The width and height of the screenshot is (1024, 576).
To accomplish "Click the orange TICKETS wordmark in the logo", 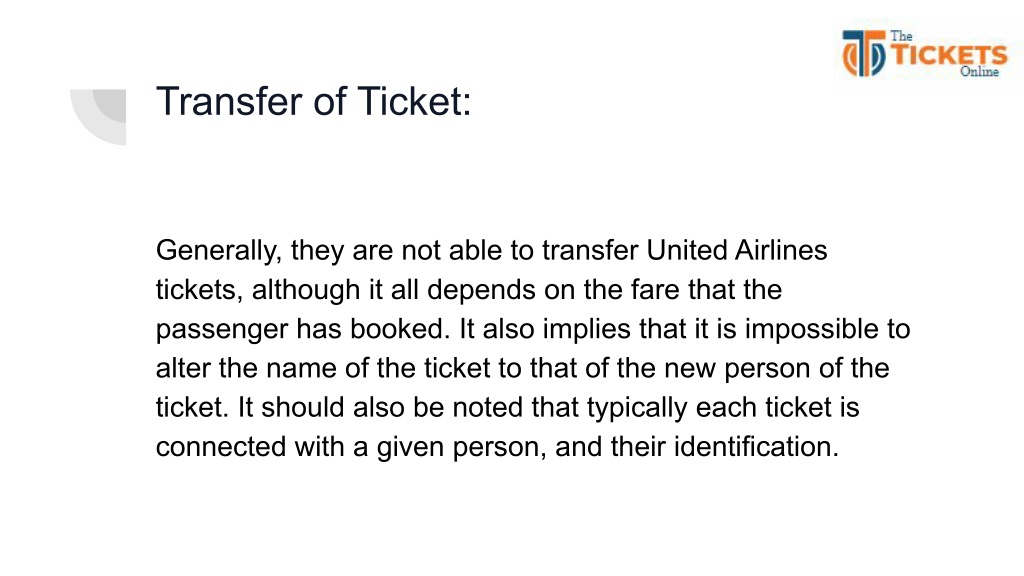I will (950, 55).
